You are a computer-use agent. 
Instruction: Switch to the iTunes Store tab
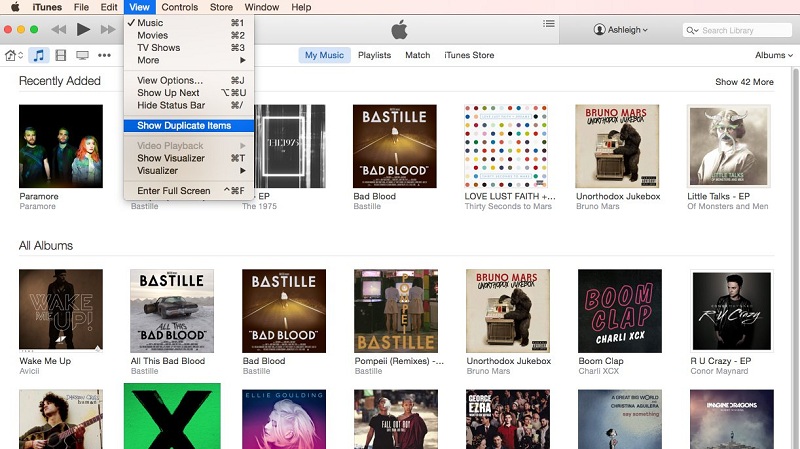pos(469,55)
